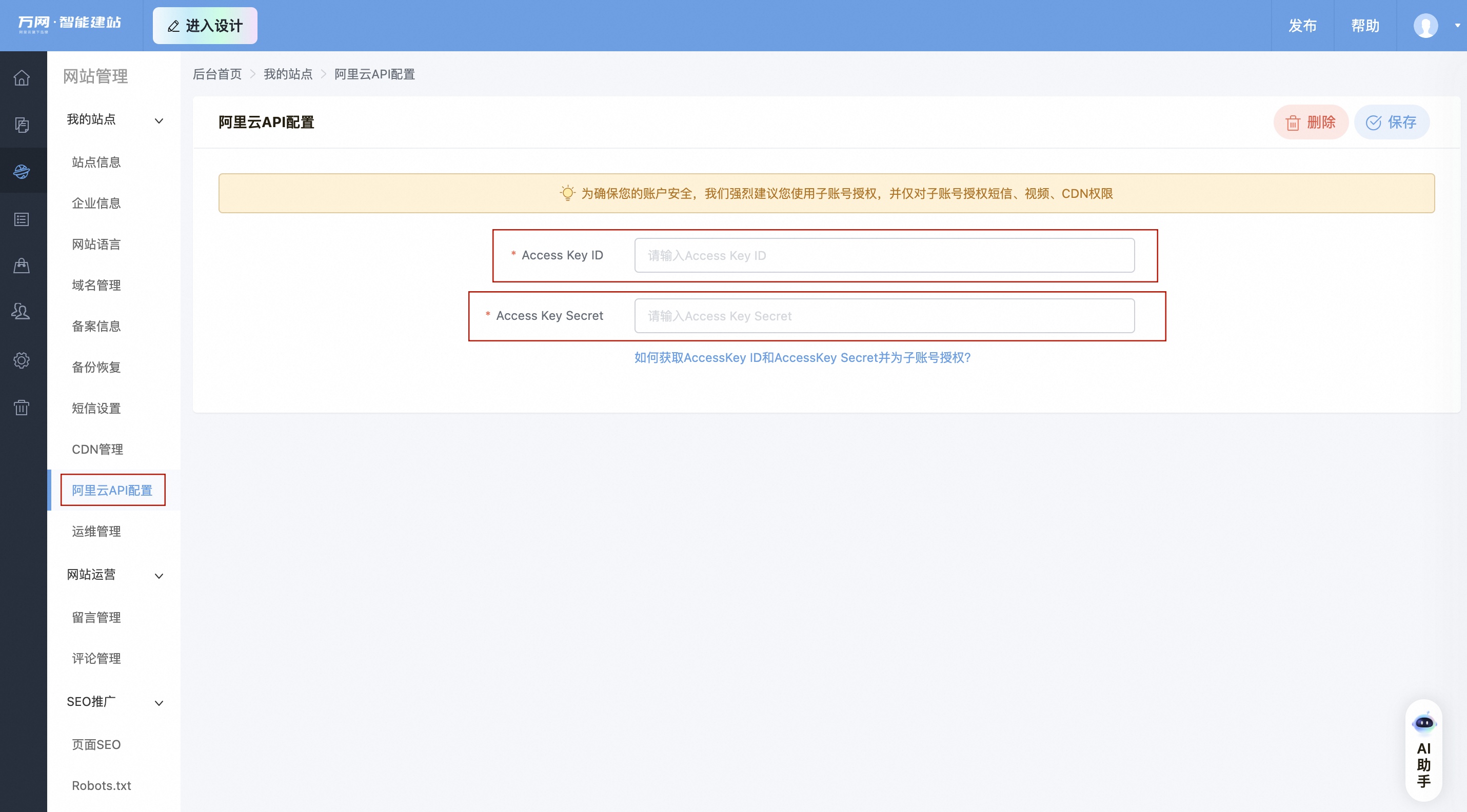Open the content list icon in rail
This screenshot has width=1467, height=812.
pos(22,219)
